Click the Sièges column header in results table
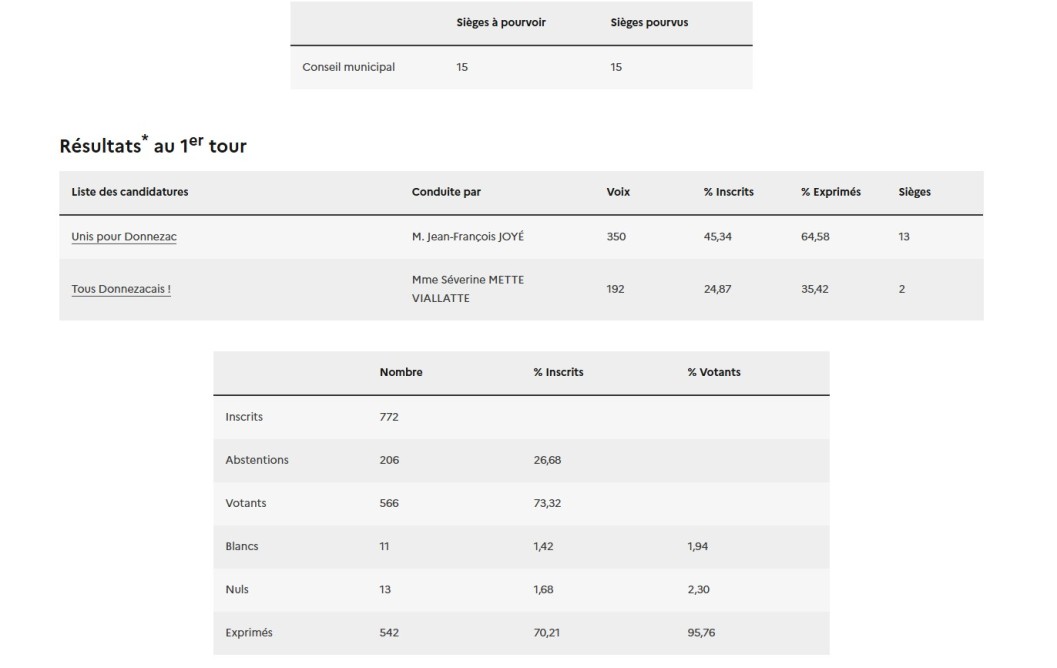This screenshot has width=1057, height=668. [x=914, y=192]
